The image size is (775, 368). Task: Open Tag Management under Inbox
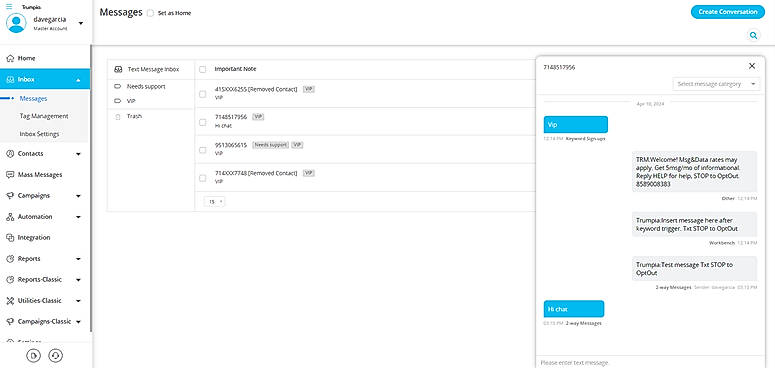tap(43, 117)
